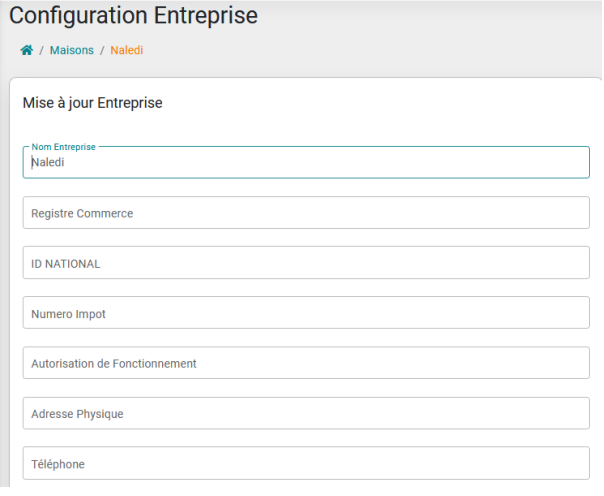Select the 'Configuration Entreprise' page title

[133, 16]
